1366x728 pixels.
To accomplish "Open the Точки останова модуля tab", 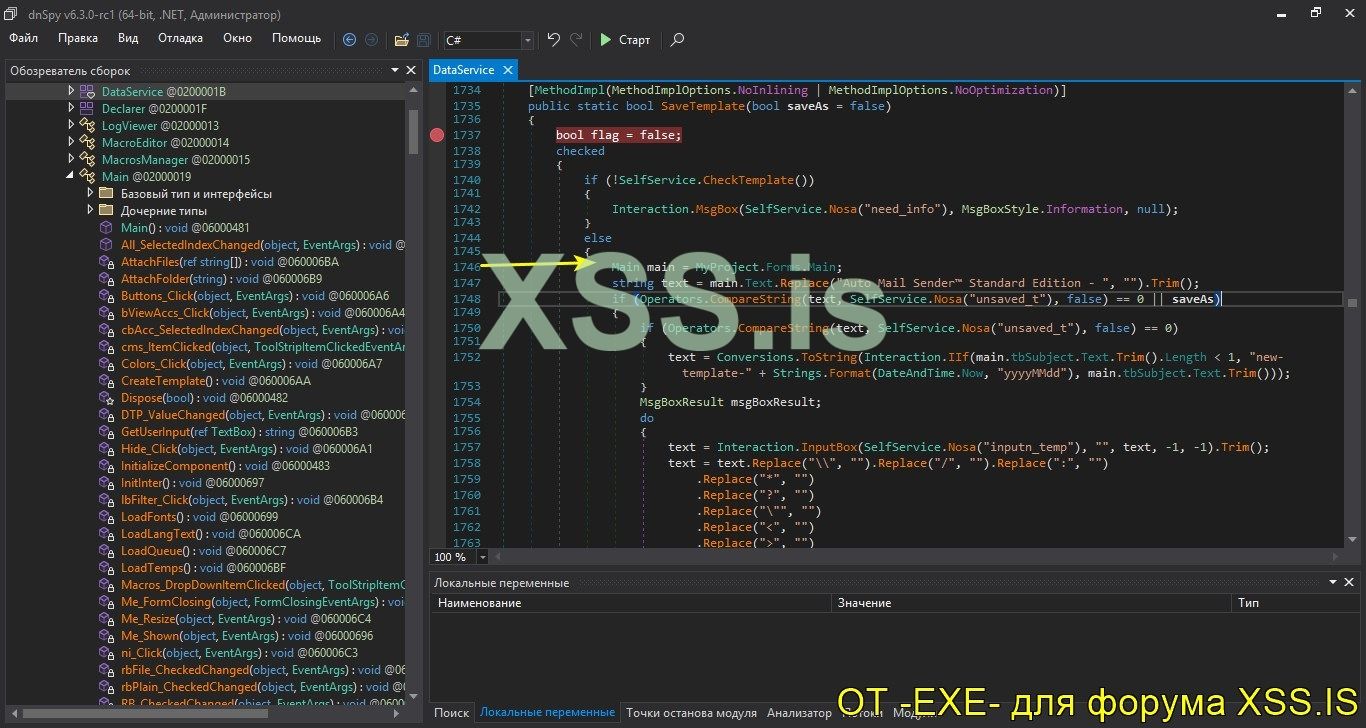I will pos(691,713).
